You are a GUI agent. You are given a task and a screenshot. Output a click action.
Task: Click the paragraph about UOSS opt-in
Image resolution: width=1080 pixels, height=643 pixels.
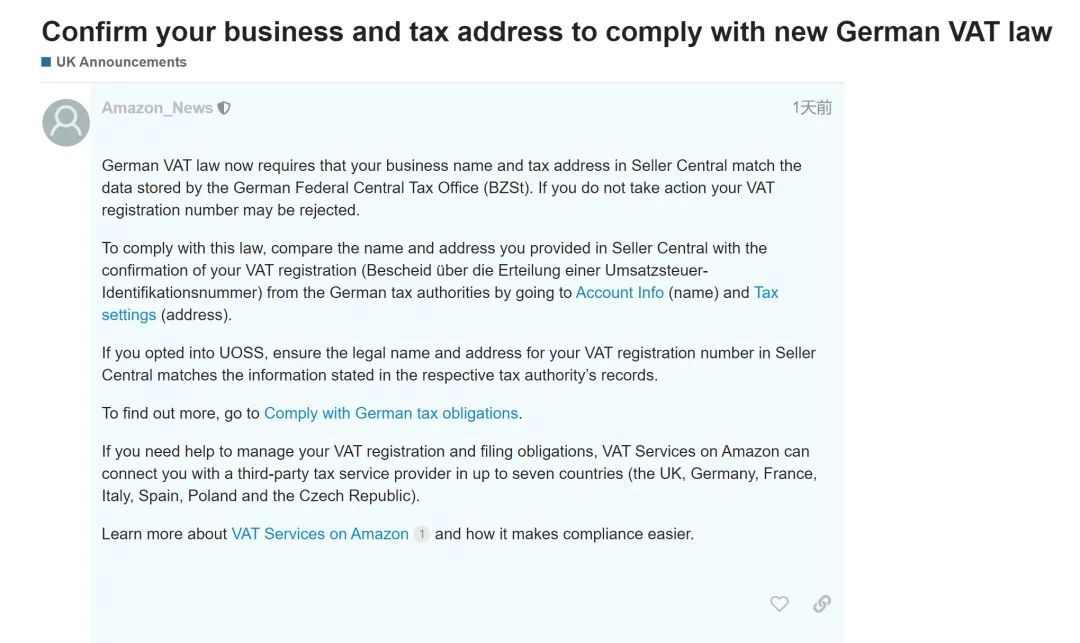click(x=458, y=364)
